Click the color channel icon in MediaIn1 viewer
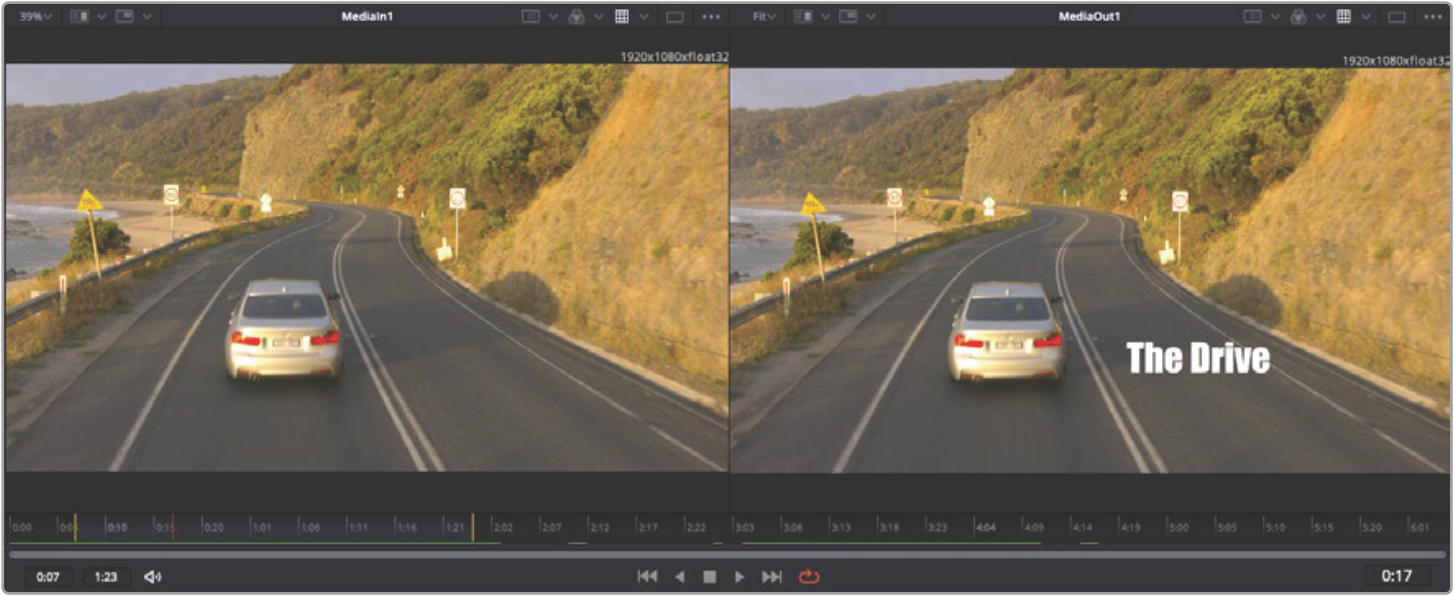1454x596 pixels. pyautogui.click(x=576, y=17)
